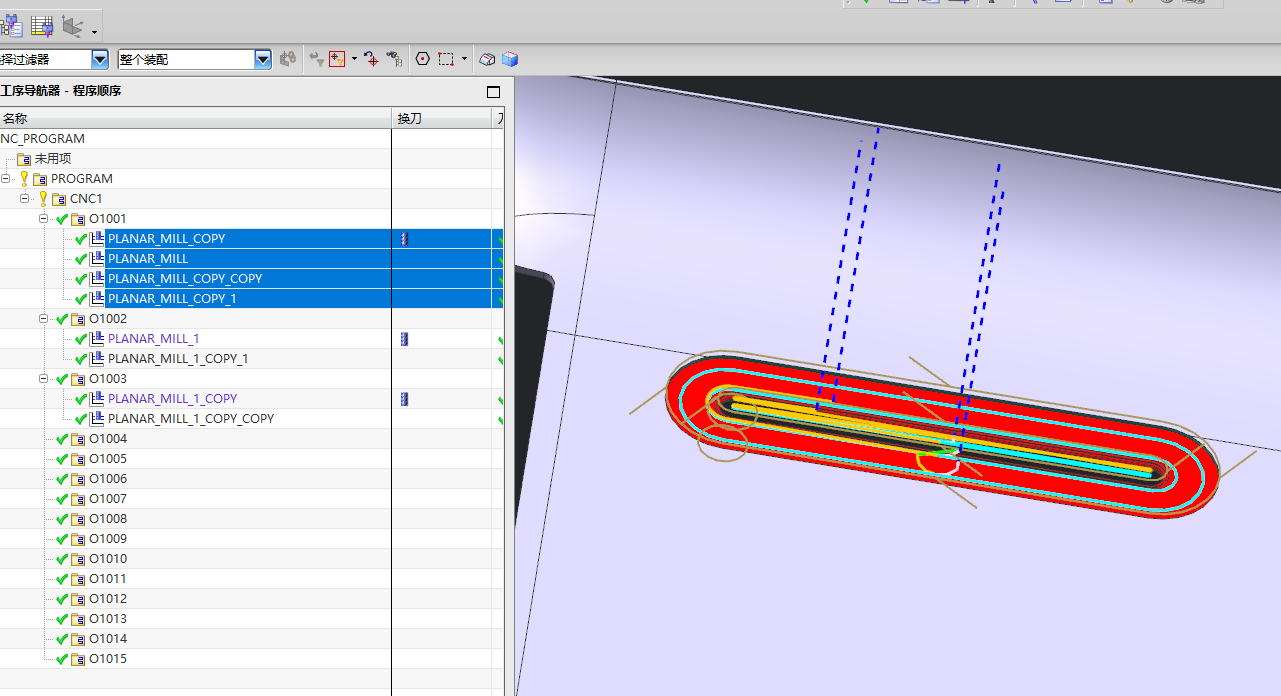Open the selection filter combo box
The width and height of the screenshot is (1281, 696).
pyautogui.click(x=54, y=59)
